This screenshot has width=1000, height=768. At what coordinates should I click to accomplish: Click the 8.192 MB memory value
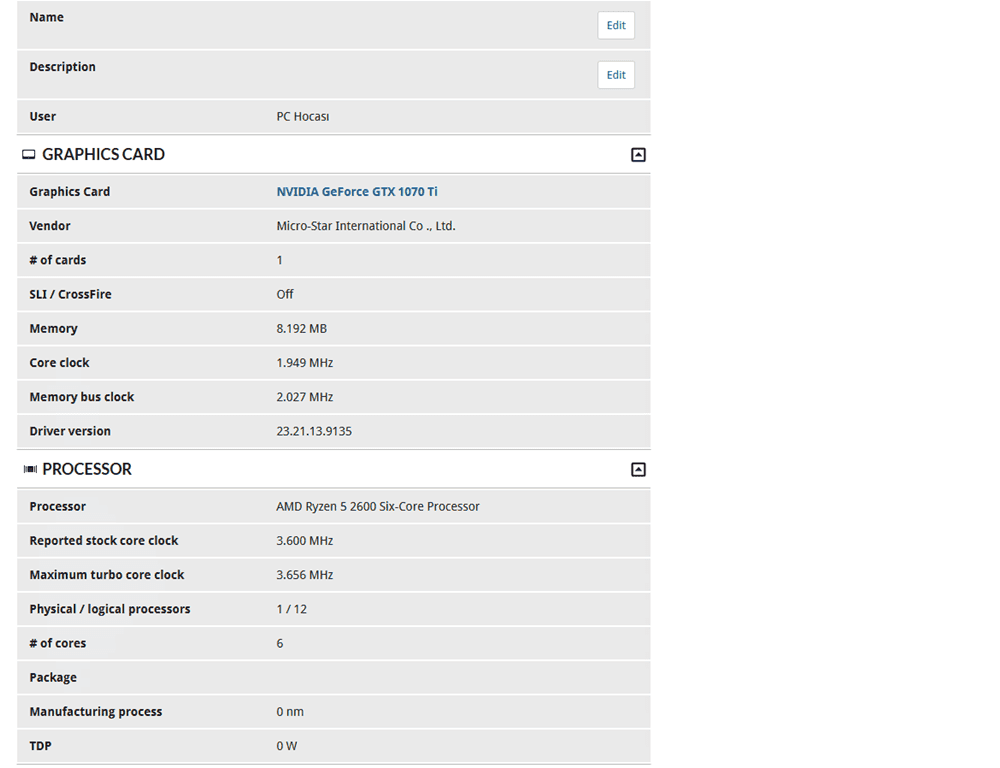pos(302,329)
